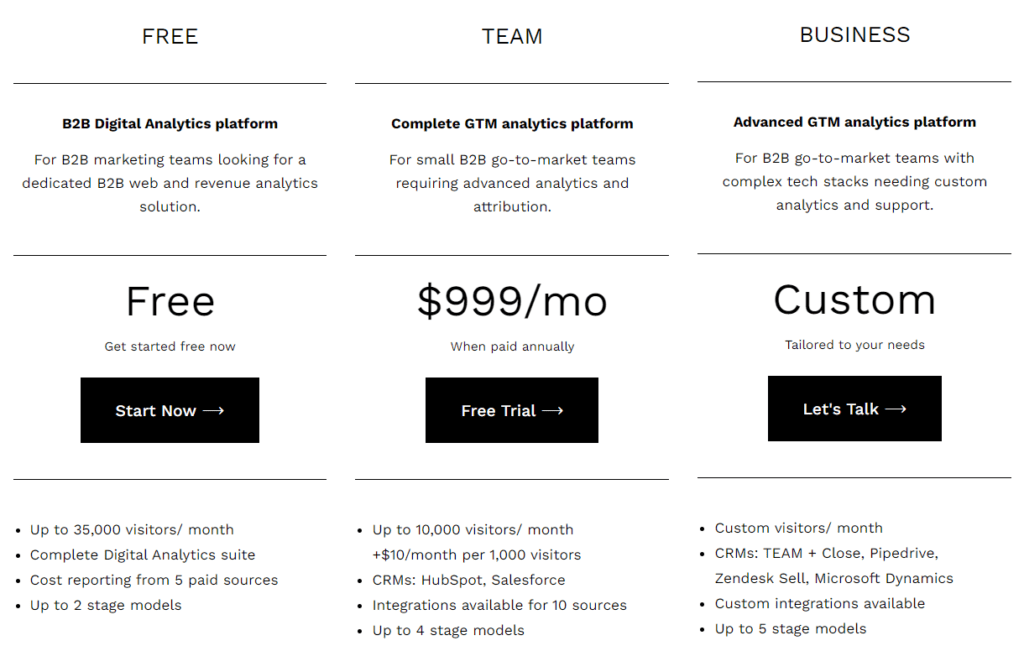Click the arrow icon in Free Trial button
1024x651 pixels.
tap(552, 410)
